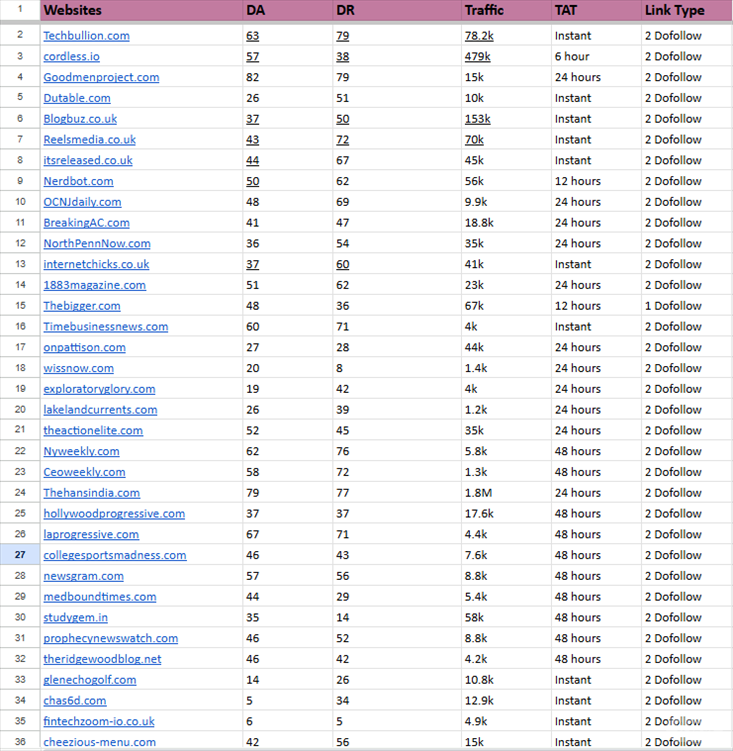Click the linked traffic value 153k
Viewport: 733px width, 751px height.
478,119
